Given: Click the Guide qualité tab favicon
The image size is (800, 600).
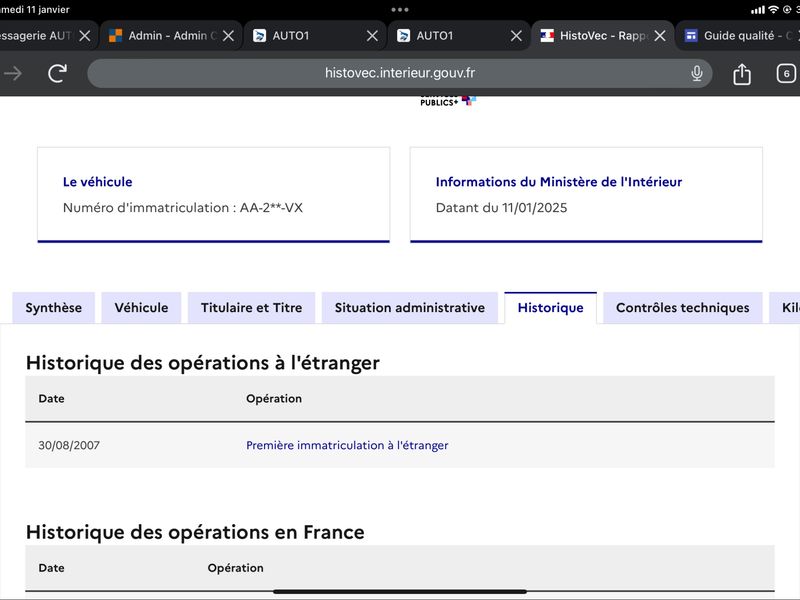Looking at the screenshot, I should click(x=691, y=36).
